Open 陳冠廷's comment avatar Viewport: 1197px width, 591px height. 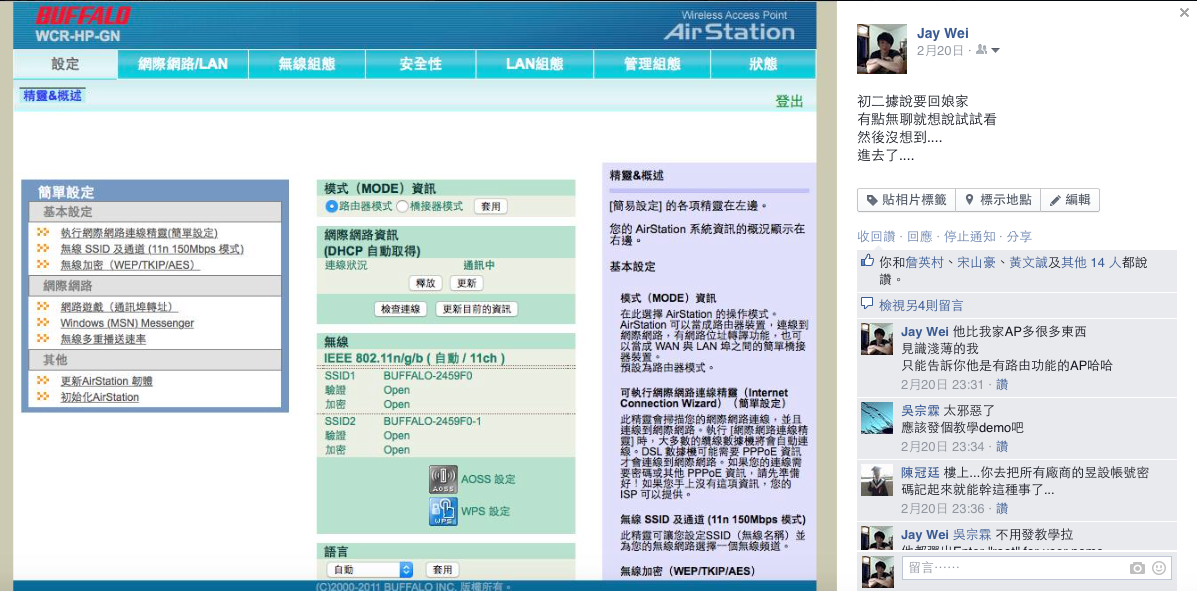point(876,480)
